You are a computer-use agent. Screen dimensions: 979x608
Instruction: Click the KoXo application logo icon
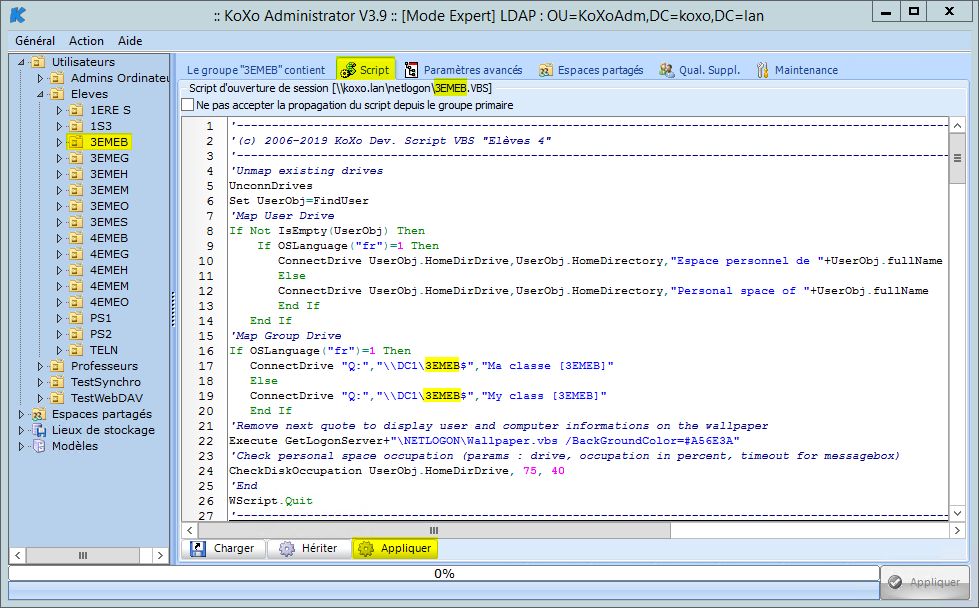[x=18, y=14]
